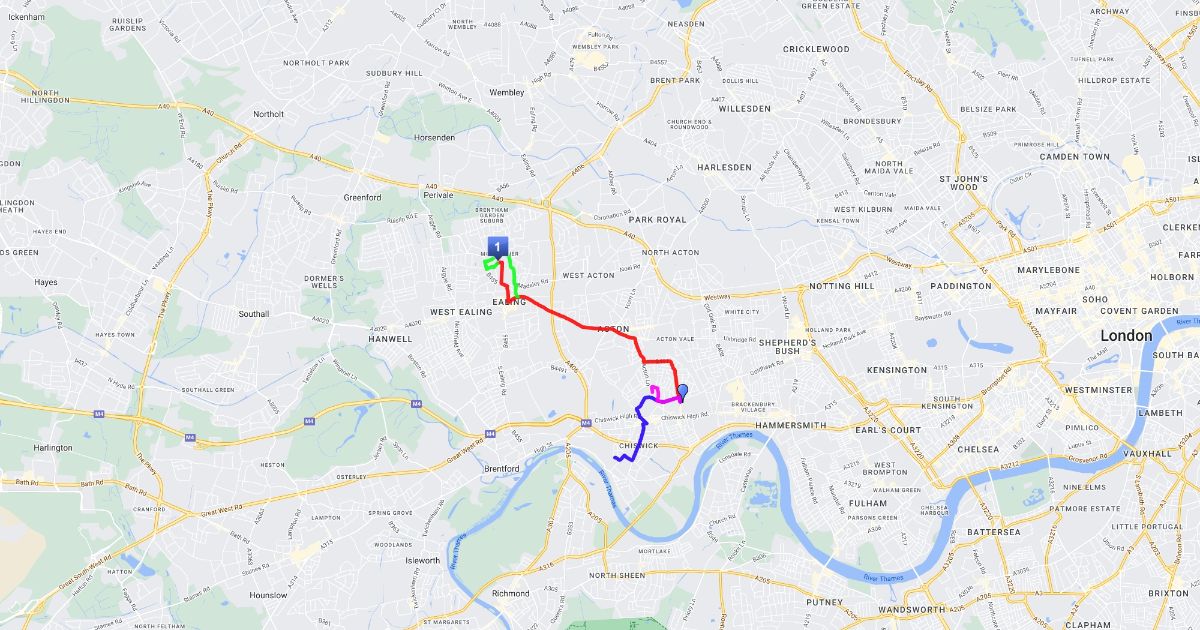Click the M4 motorway shield near Brentford
This screenshot has width=1200, height=630.
[x=490, y=434]
